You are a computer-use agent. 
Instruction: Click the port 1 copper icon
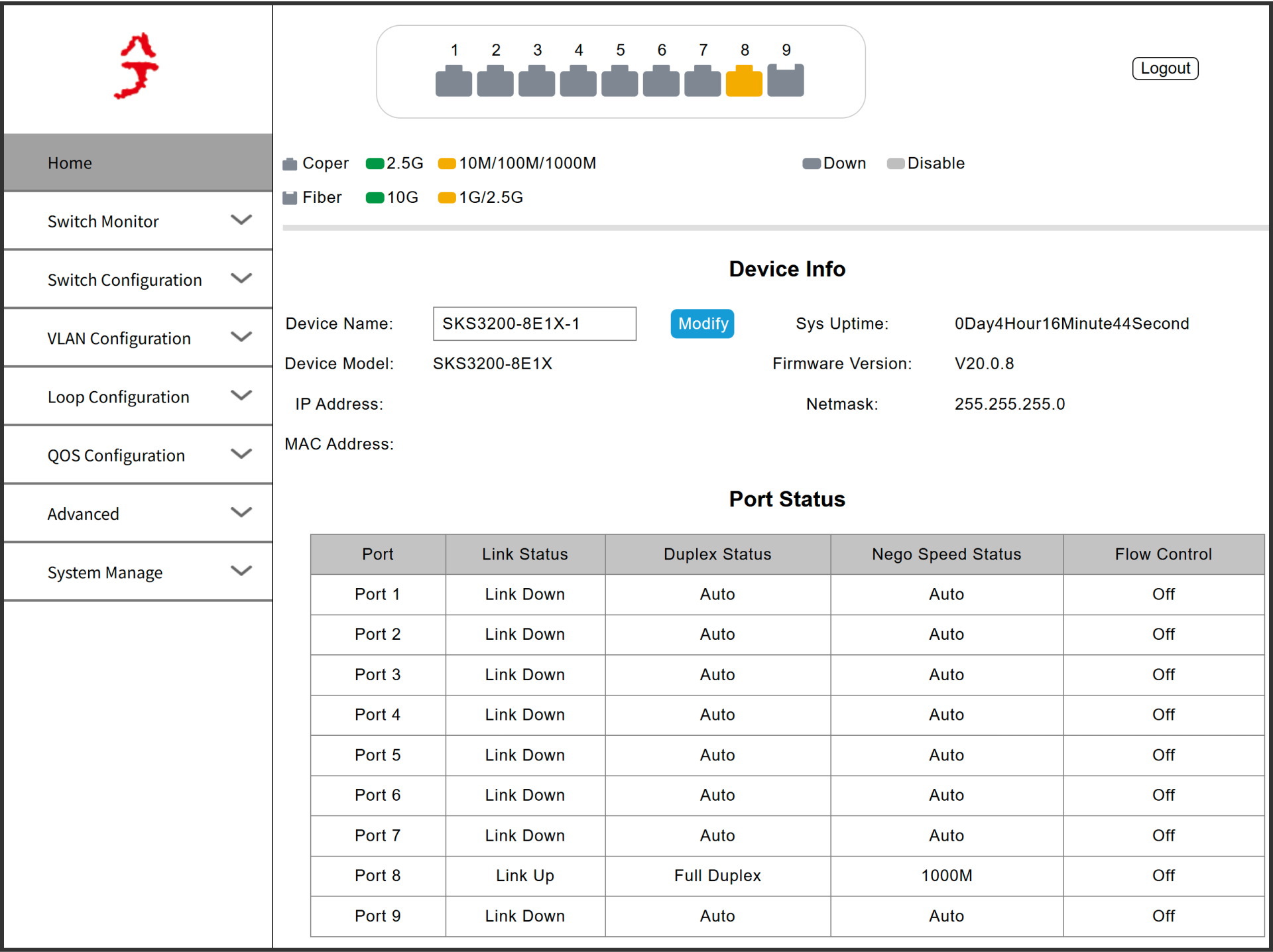[454, 82]
